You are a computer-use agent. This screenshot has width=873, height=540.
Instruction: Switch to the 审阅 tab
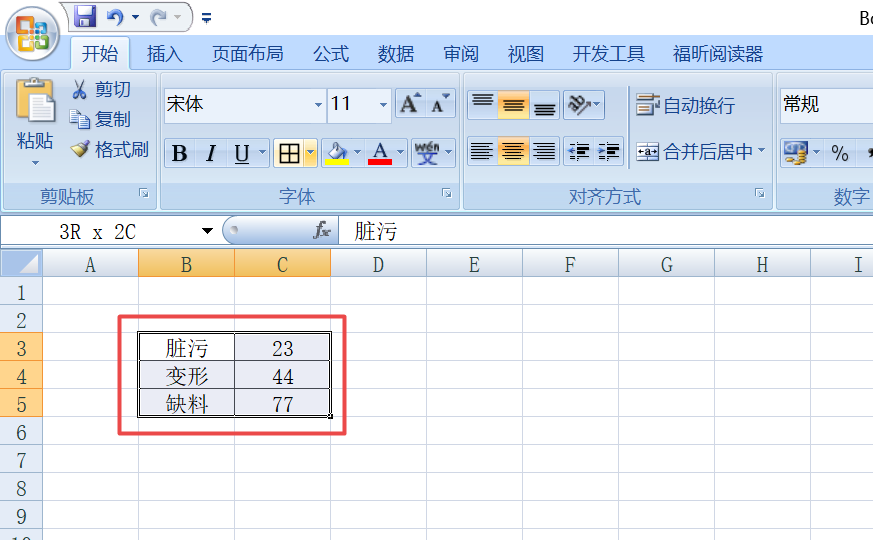tap(461, 54)
